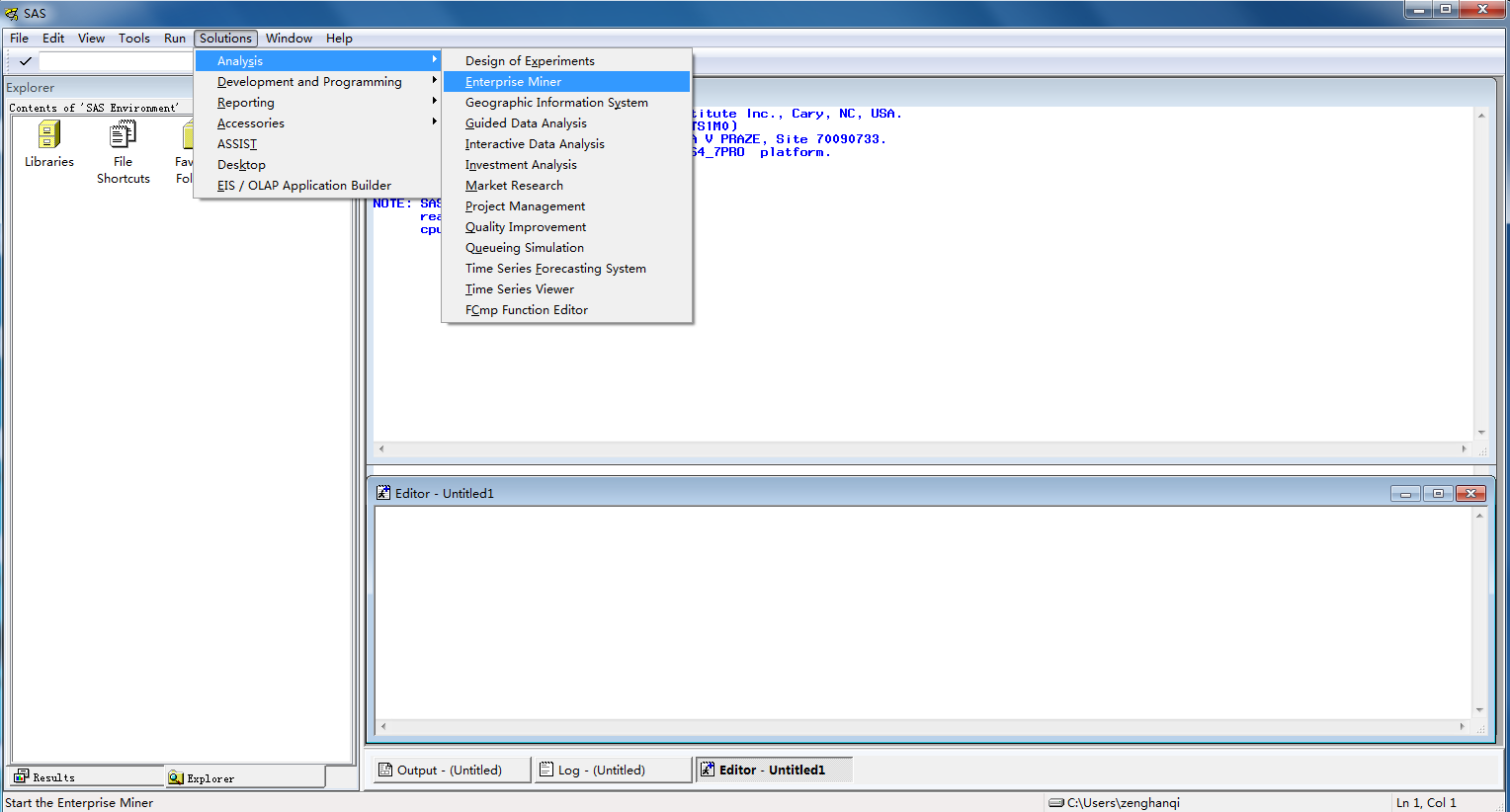Screen dimensions: 1510x812
Task: Select Market Research
Action: point(567,186)
